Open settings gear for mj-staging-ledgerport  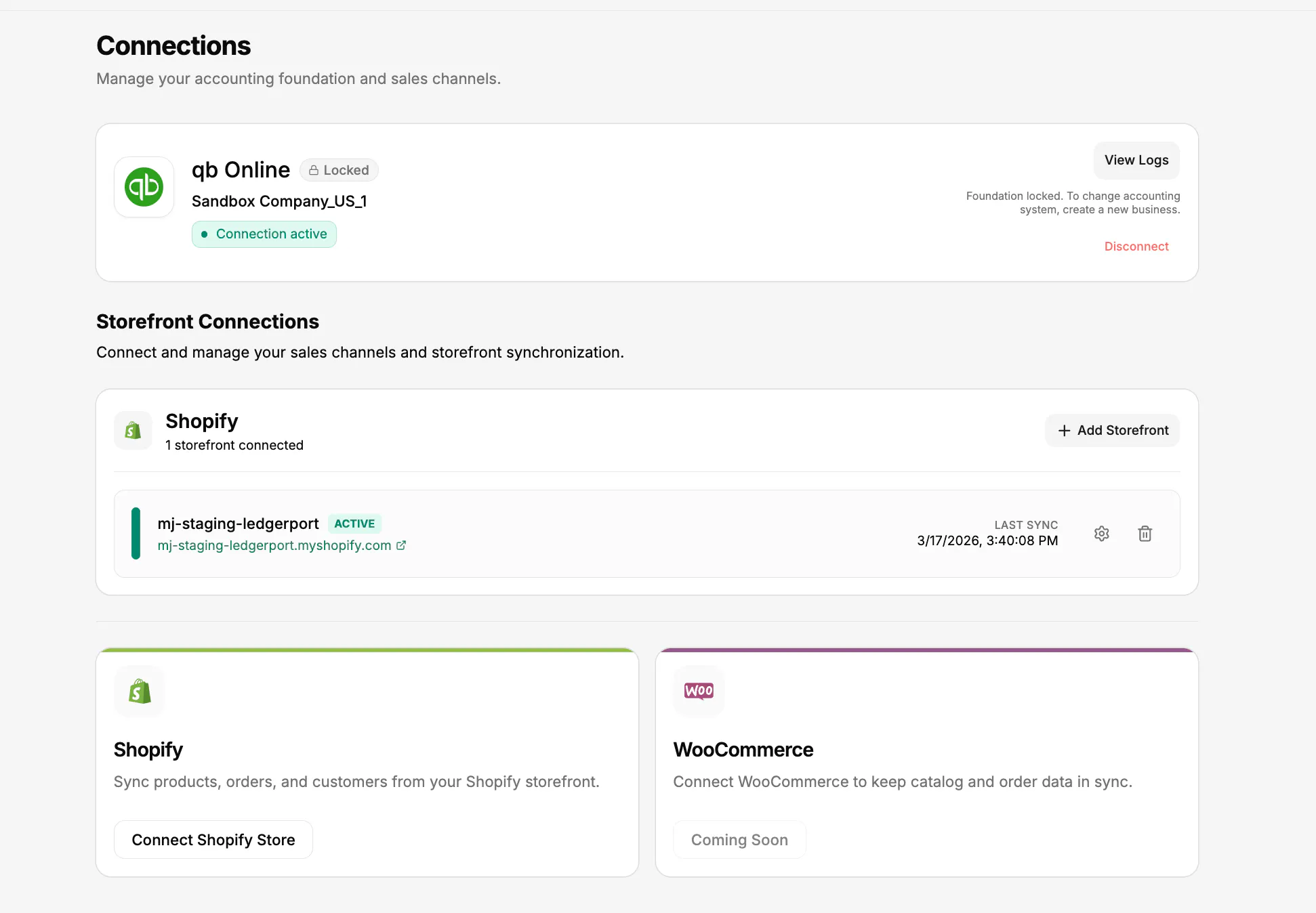click(1102, 534)
